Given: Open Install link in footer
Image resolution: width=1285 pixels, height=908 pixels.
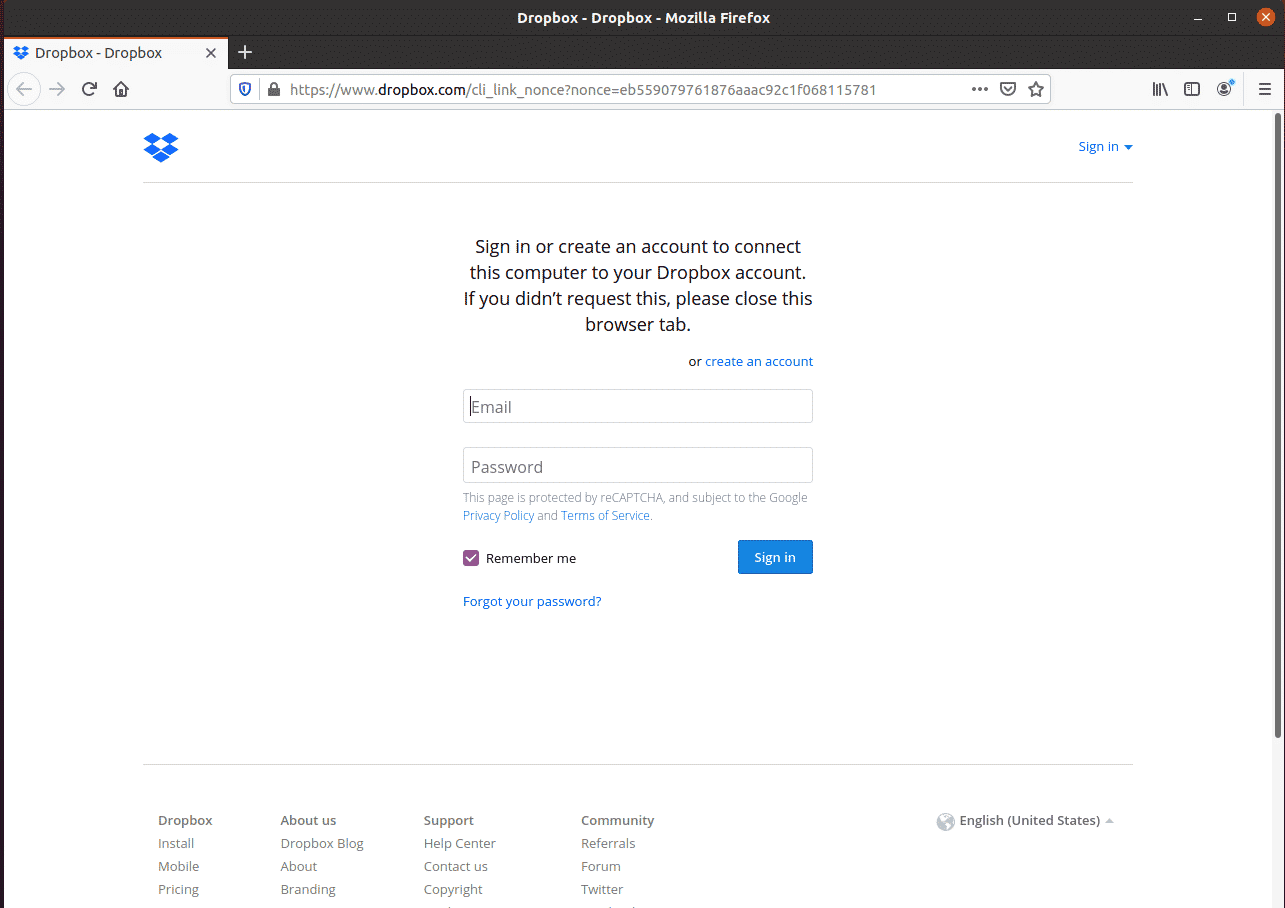Looking at the screenshot, I should pyautogui.click(x=176, y=844).
